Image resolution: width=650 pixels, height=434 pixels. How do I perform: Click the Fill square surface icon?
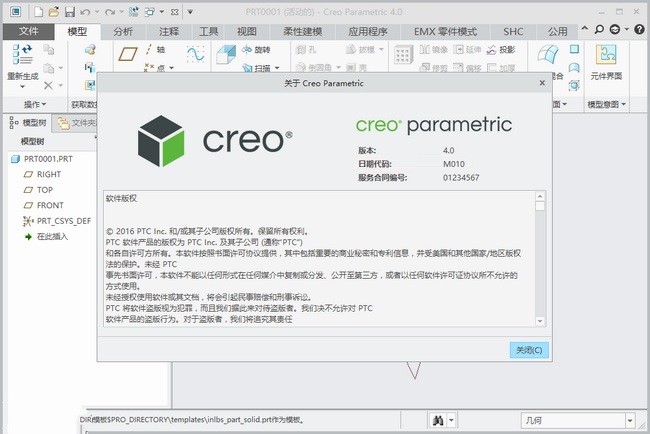pos(574,49)
